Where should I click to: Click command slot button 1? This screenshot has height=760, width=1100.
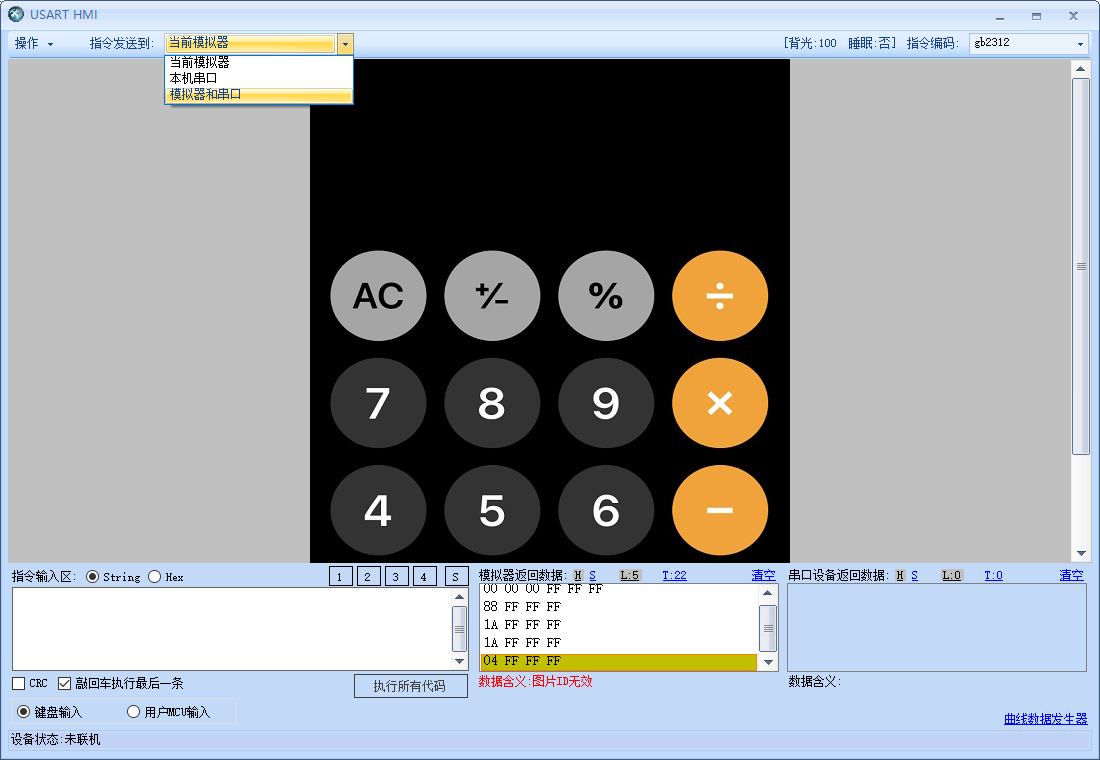pyautogui.click(x=341, y=577)
